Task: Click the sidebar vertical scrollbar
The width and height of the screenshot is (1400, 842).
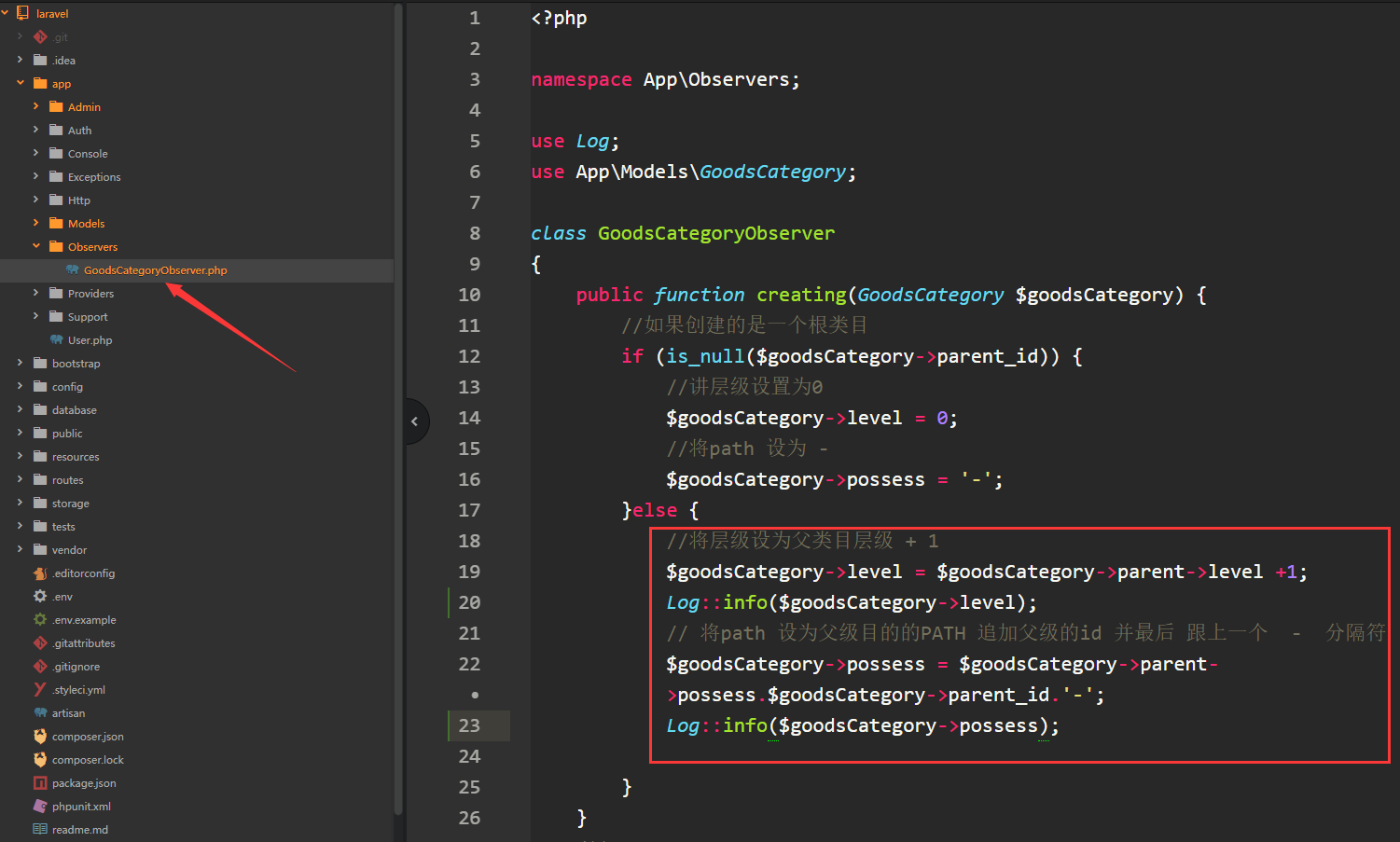Action: click(x=398, y=410)
